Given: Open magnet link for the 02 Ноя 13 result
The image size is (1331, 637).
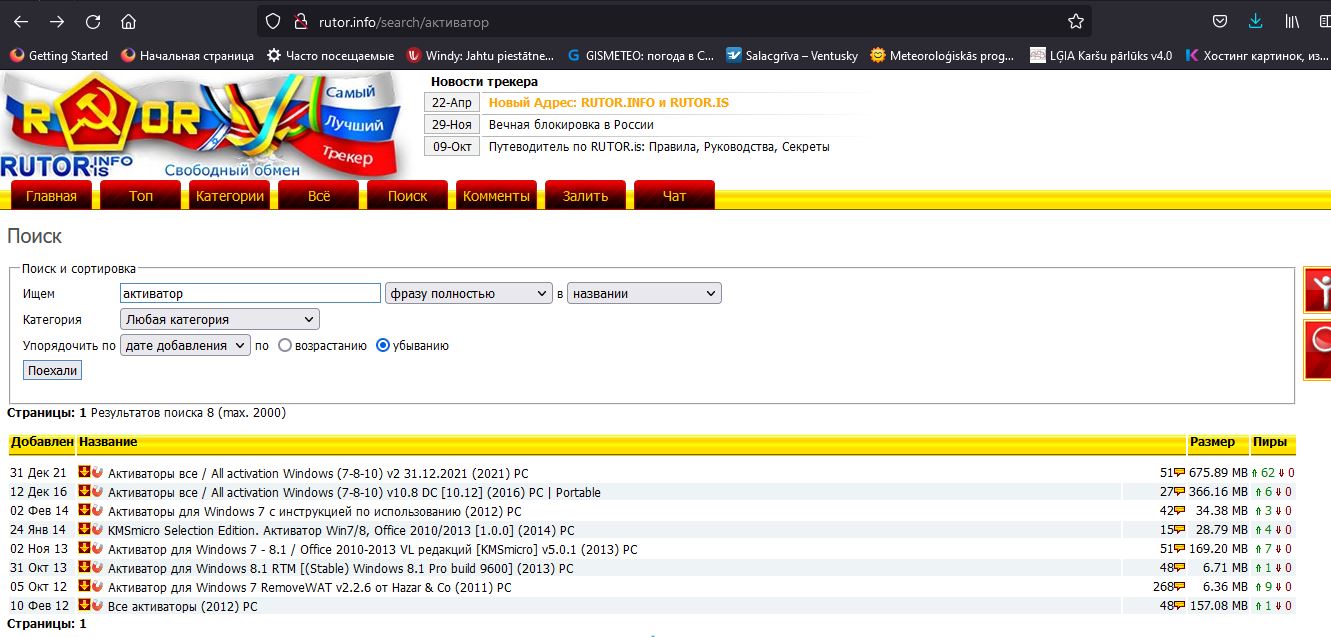Looking at the screenshot, I should (x=97, y=548).
